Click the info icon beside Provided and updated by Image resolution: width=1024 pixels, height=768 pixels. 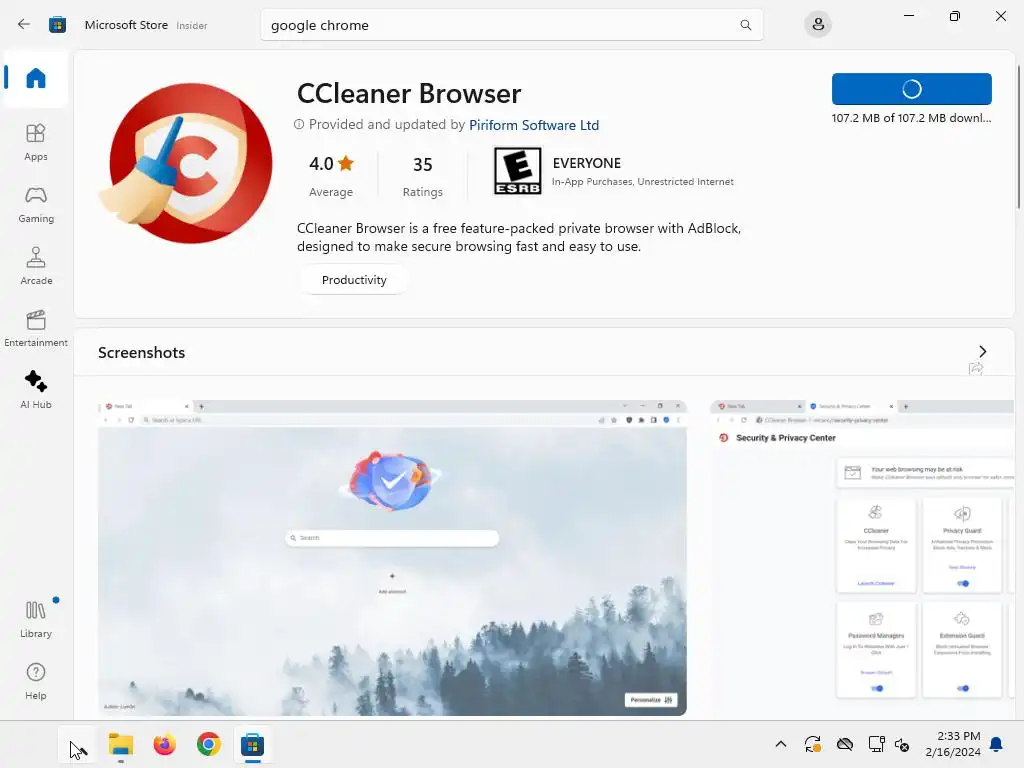click(x=299, y=124)
